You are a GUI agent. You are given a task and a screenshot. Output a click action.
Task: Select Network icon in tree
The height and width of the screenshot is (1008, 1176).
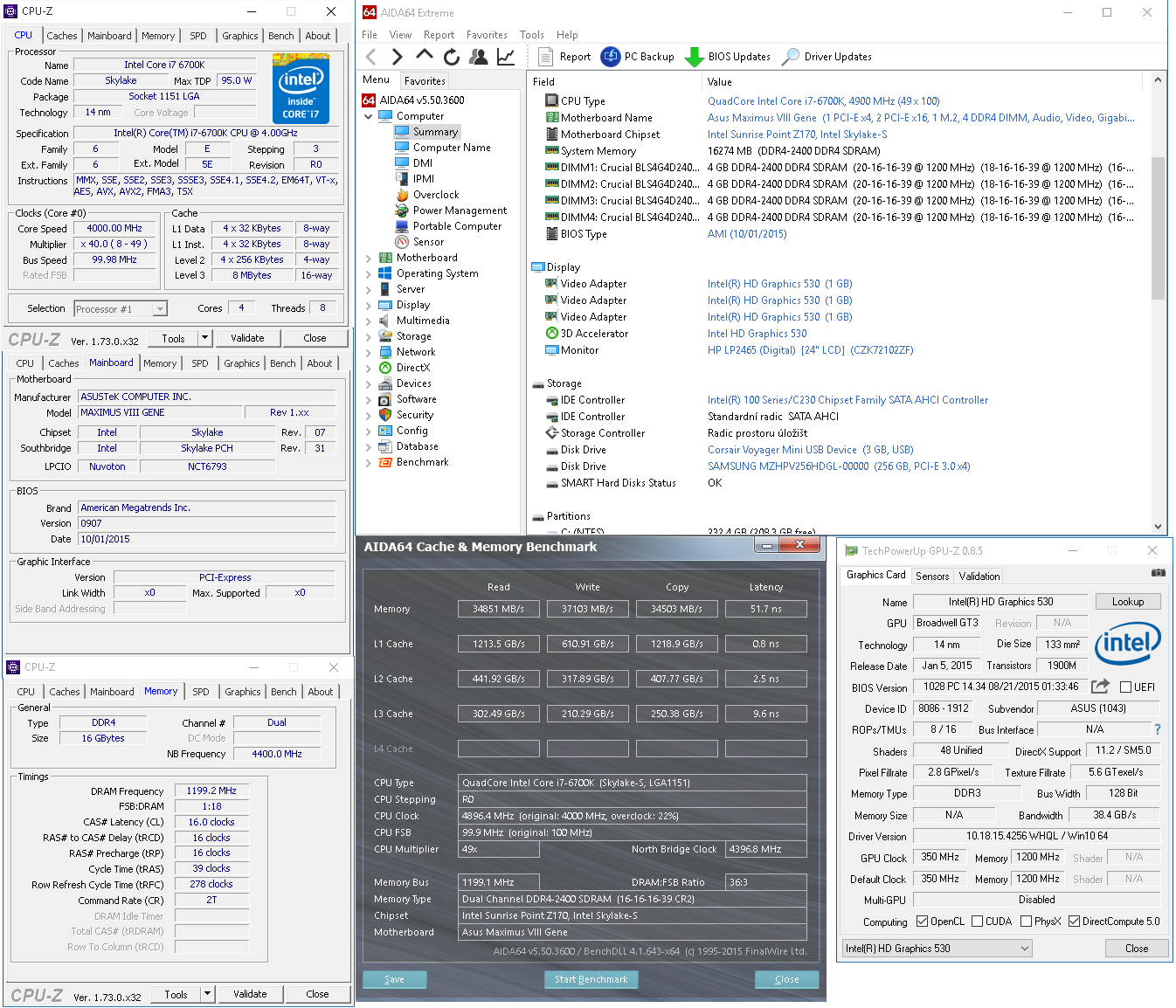tap(385, 352)
